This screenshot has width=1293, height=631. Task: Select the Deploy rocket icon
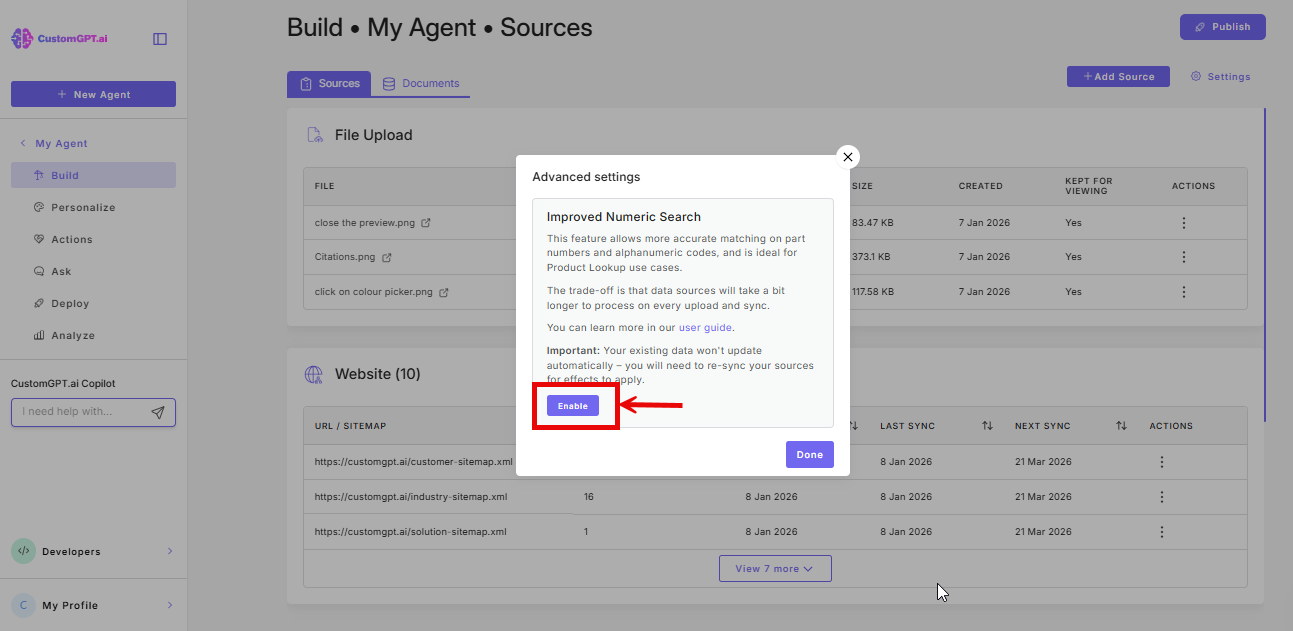[37, 303]
